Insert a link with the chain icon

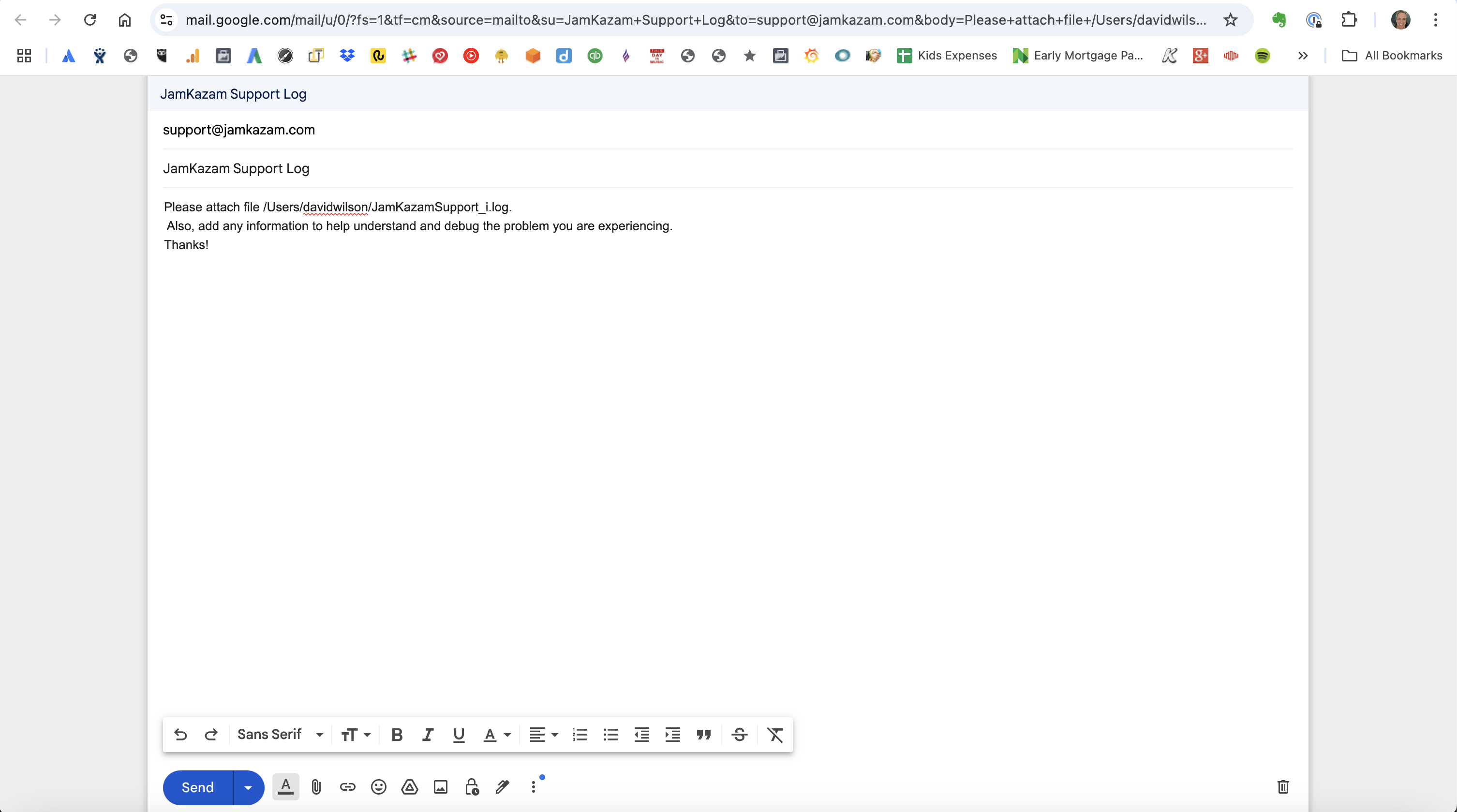coord(347,786)
